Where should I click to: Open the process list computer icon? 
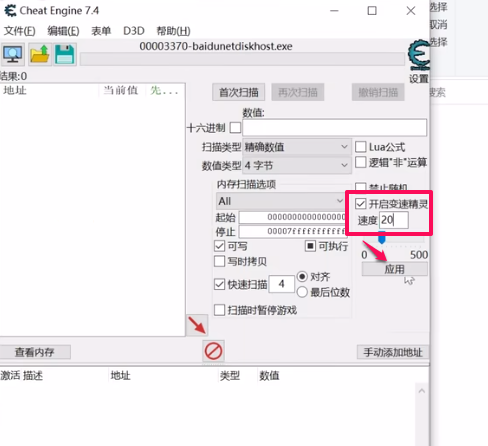point(13,54)
